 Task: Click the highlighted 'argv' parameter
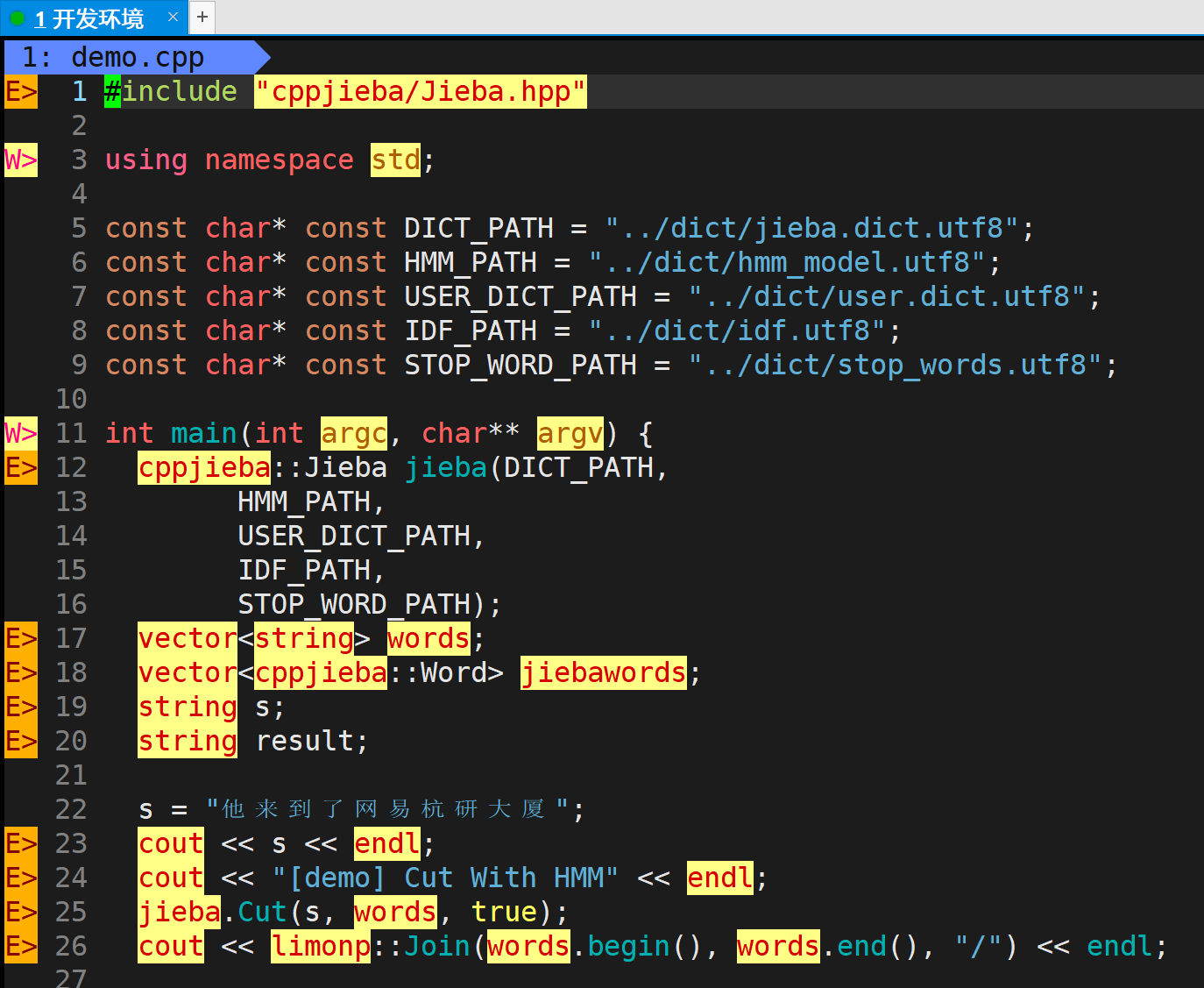[x=570, y=433]
